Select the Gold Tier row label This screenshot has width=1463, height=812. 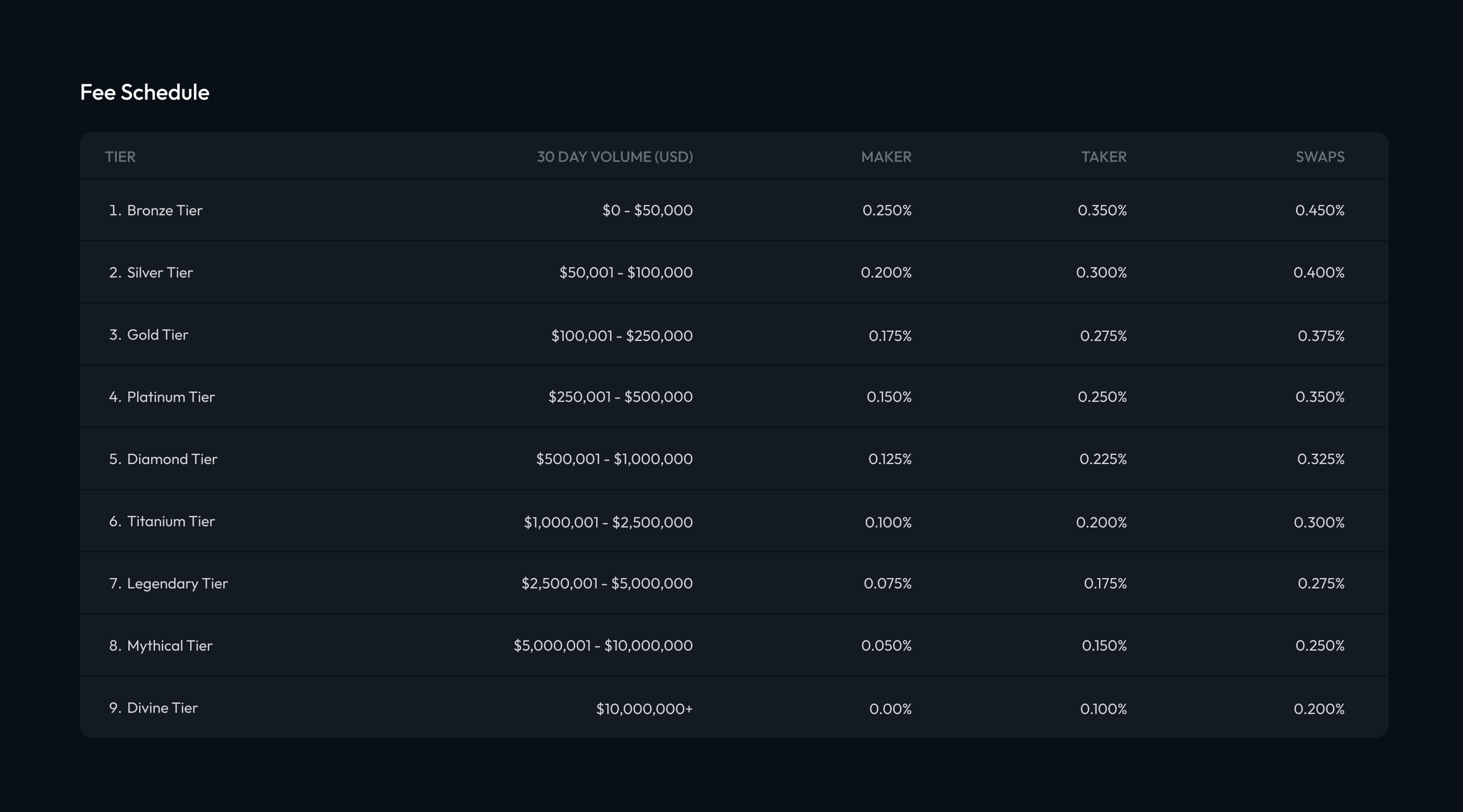coord(157,335)
